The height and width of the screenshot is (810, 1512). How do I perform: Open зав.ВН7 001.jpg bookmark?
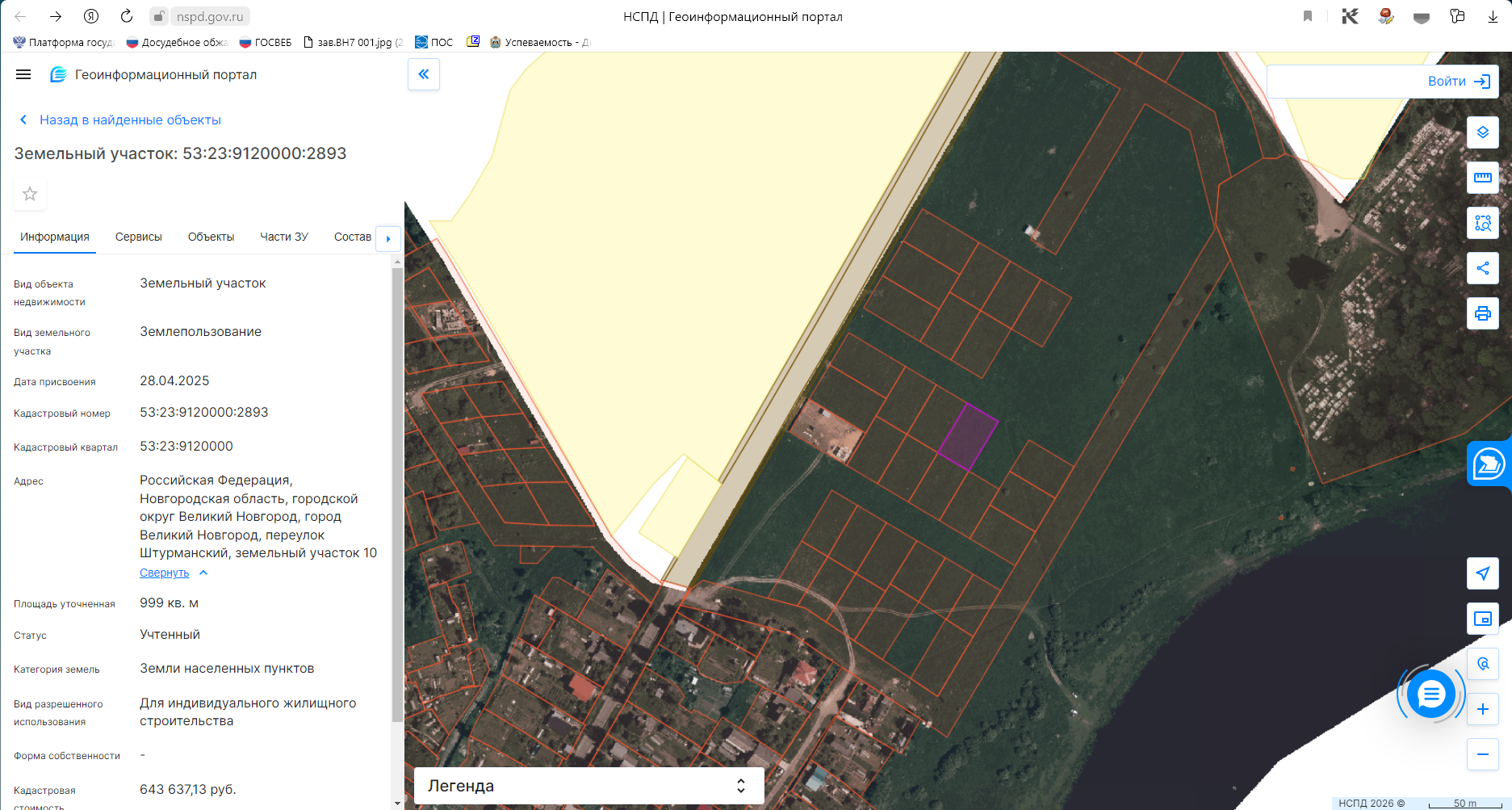pyautogui.click(x=354, y=42)
